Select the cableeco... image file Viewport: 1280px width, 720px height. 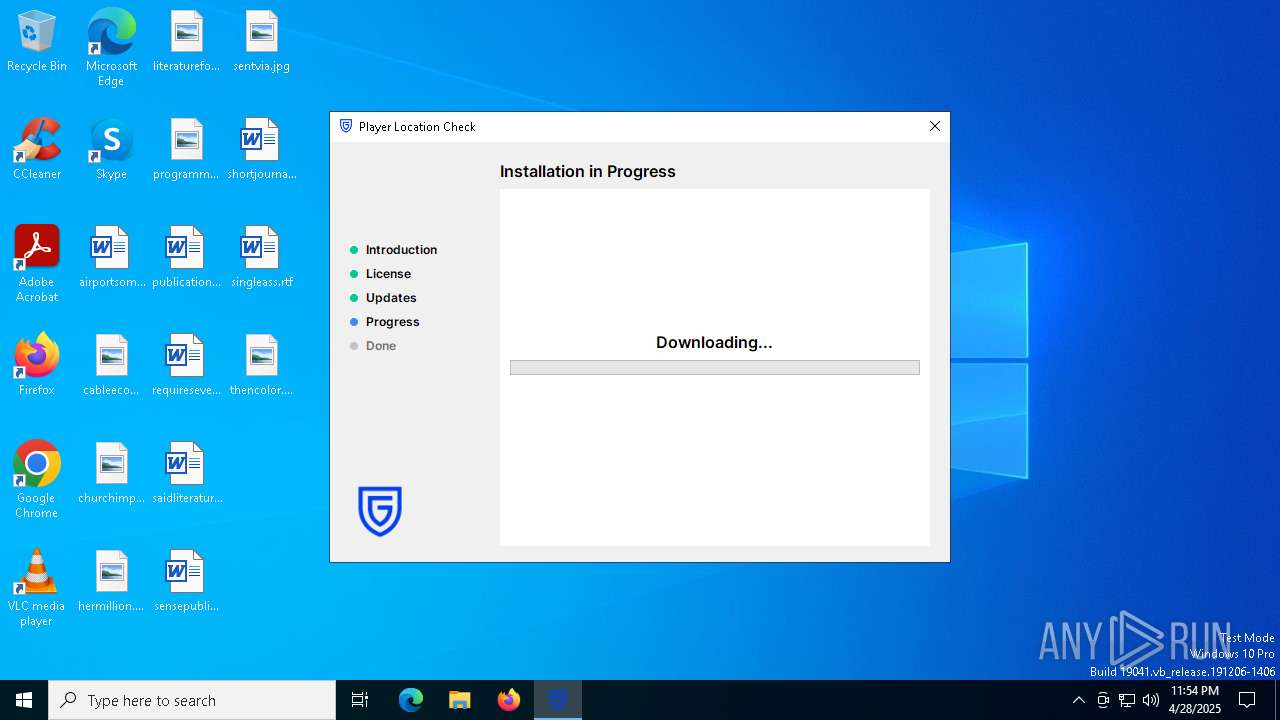[x=111, y=366]
